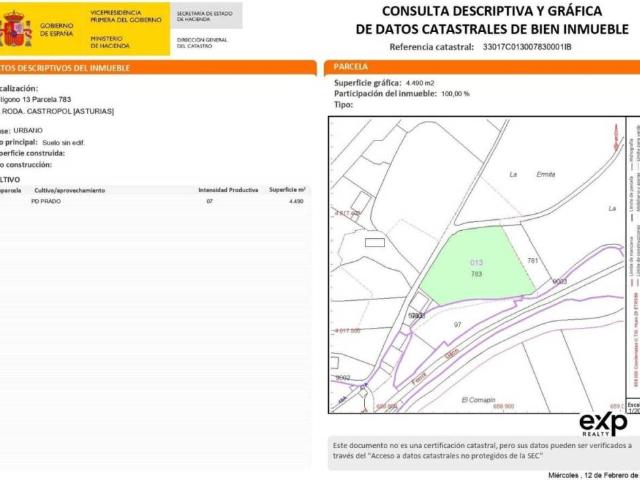The image size is (640, 480).
Task: Click the Spanish coat of arms emblem
Action: pos(16,29)
